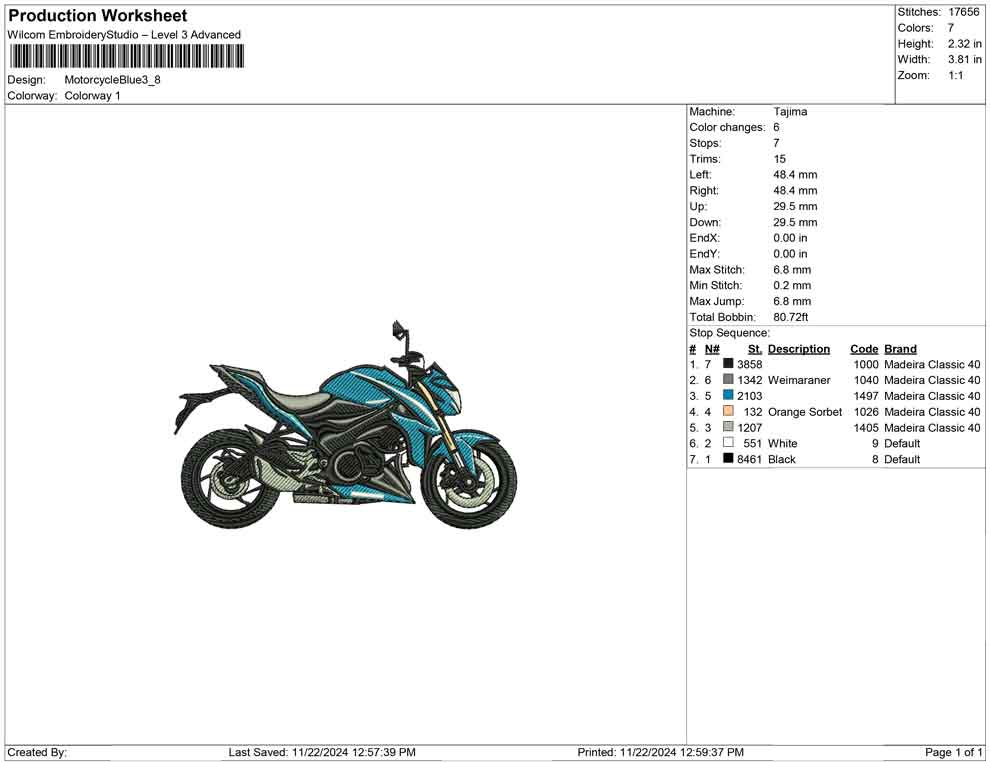Click the Orange Sorbet color swatch

click(728, 412)
